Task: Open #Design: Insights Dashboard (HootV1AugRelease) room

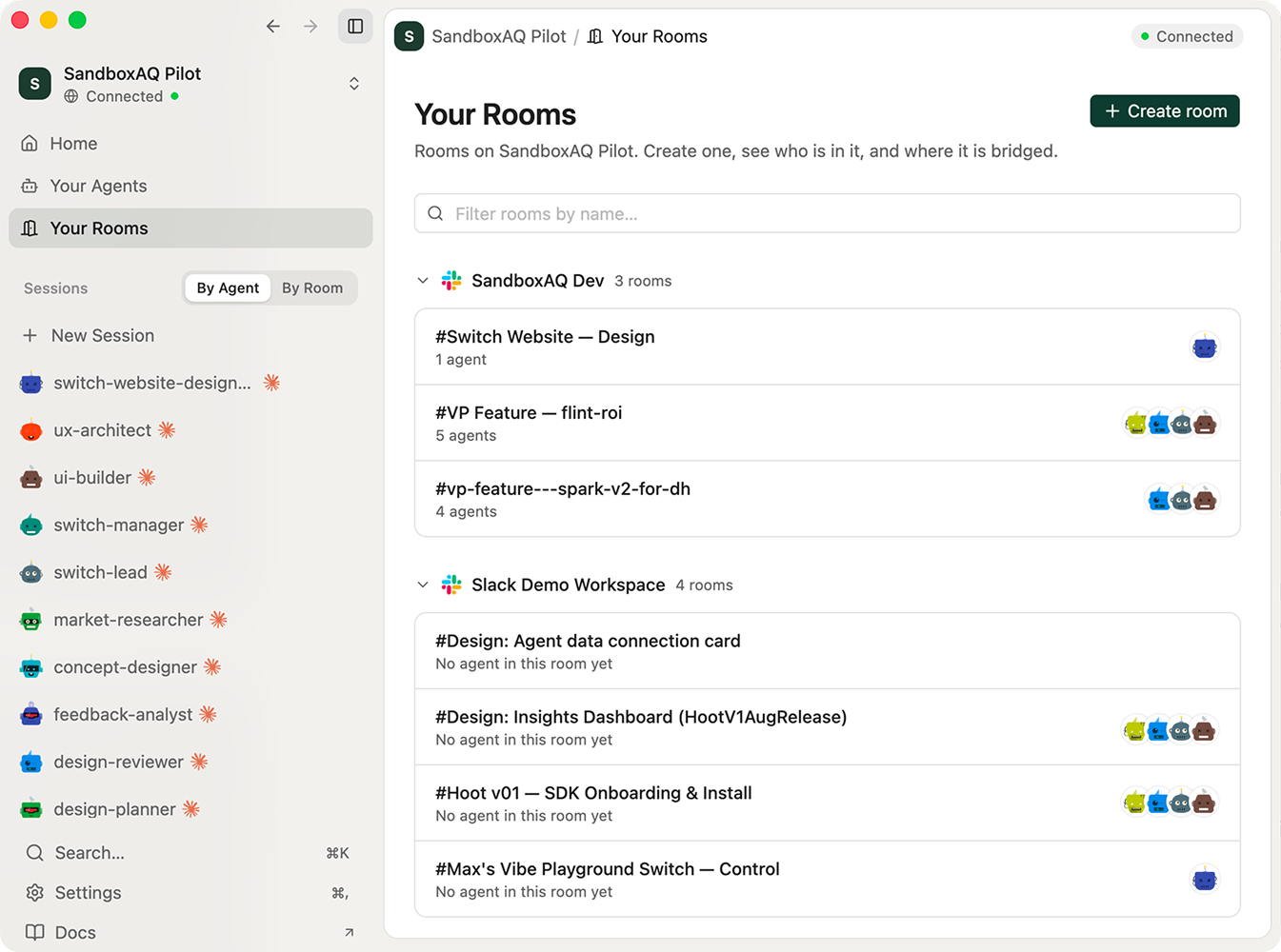Action: [x=828, y=727]
